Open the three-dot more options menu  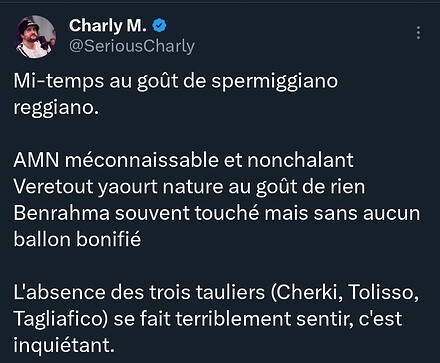(418, 33)
